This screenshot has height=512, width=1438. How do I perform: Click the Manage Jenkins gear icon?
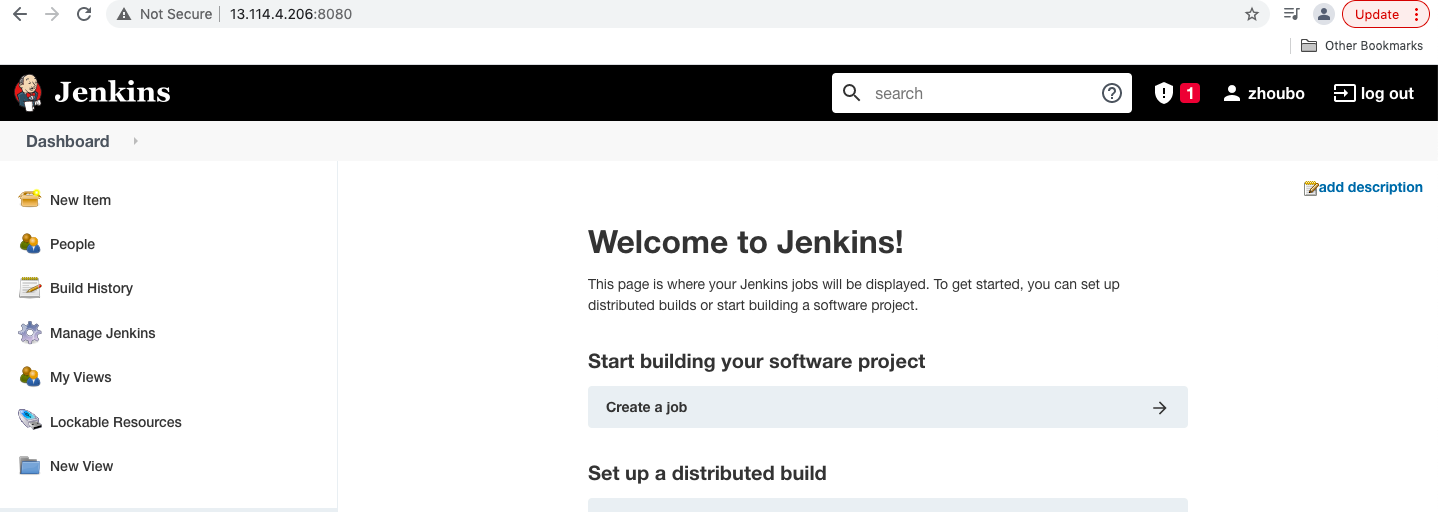coord(30,332)
